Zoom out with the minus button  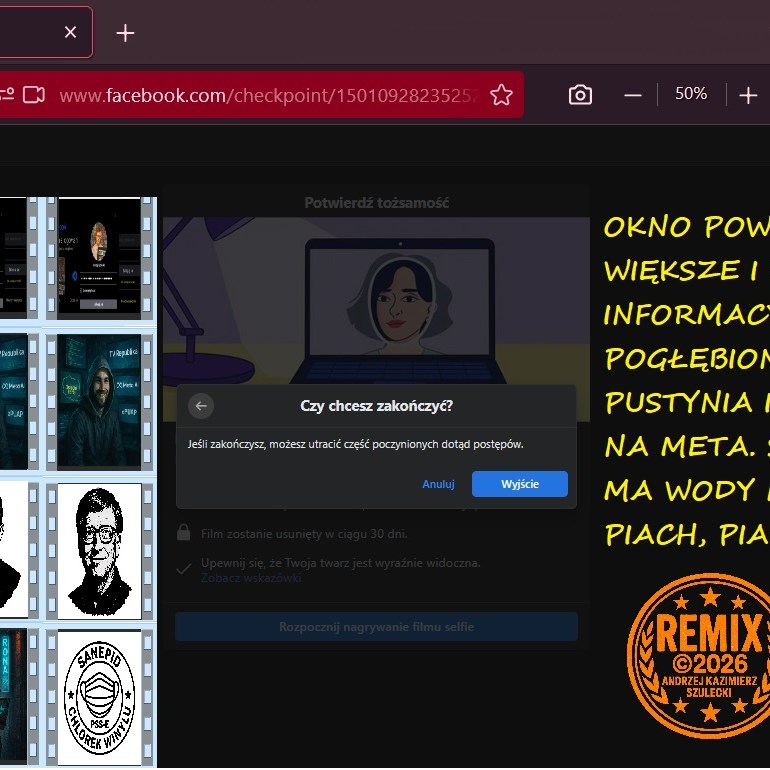pyautogui.click(x=632, y=95)
